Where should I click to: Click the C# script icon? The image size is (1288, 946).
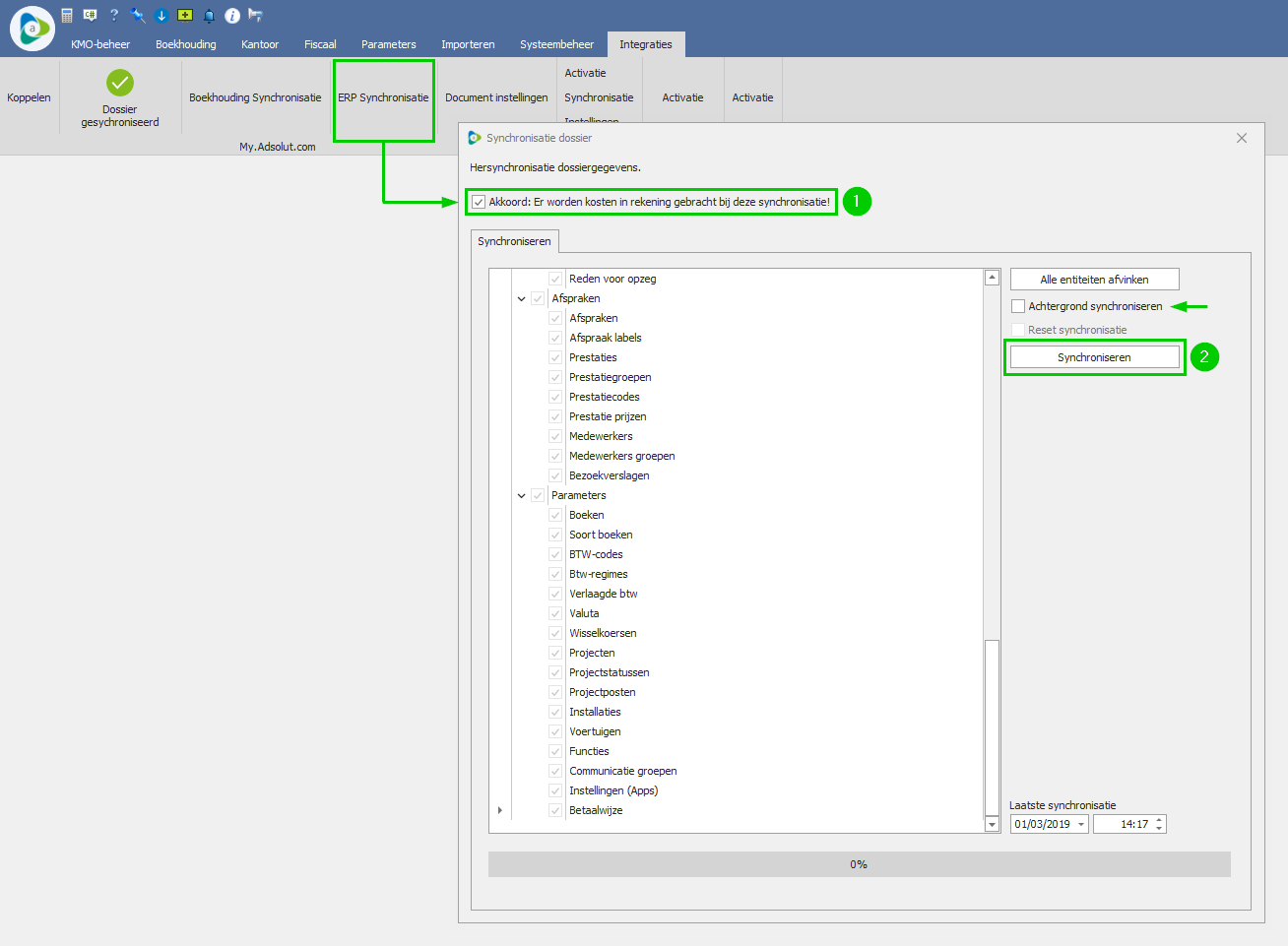point(91,16)
